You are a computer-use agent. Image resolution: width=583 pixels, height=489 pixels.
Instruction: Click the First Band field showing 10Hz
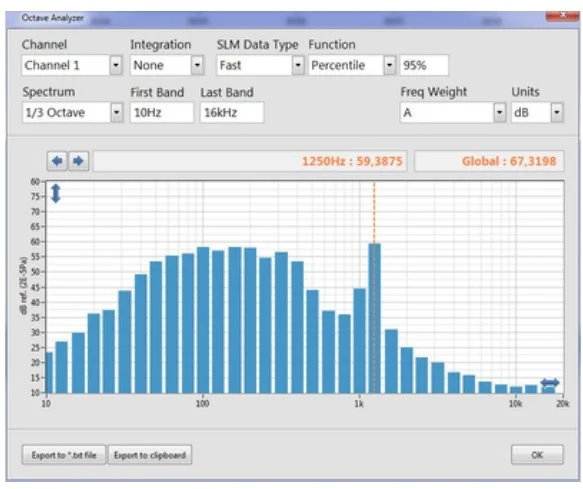(x=162, y=112)
